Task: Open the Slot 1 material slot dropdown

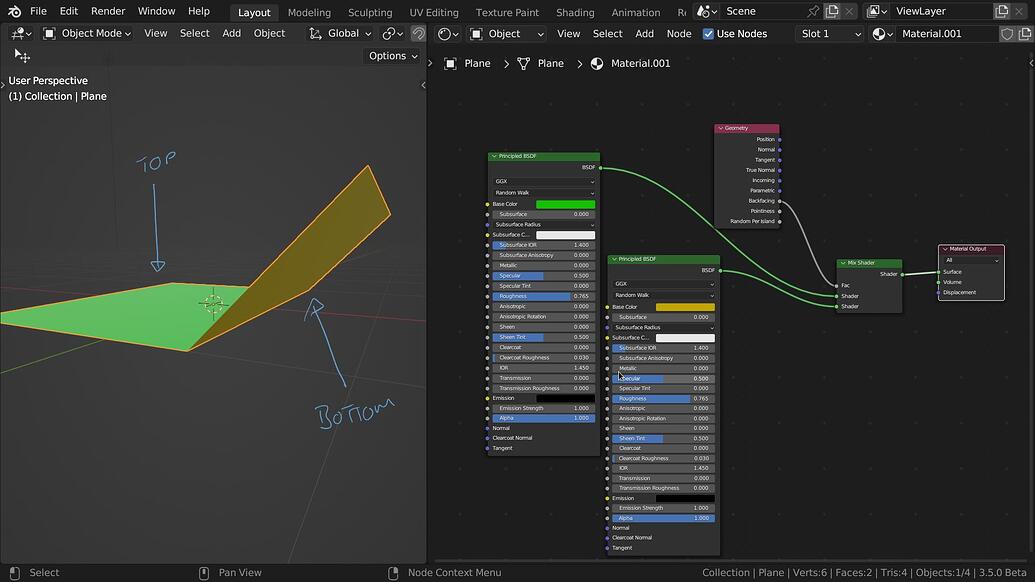Action: pyautogui.click(x=830, y=34)
